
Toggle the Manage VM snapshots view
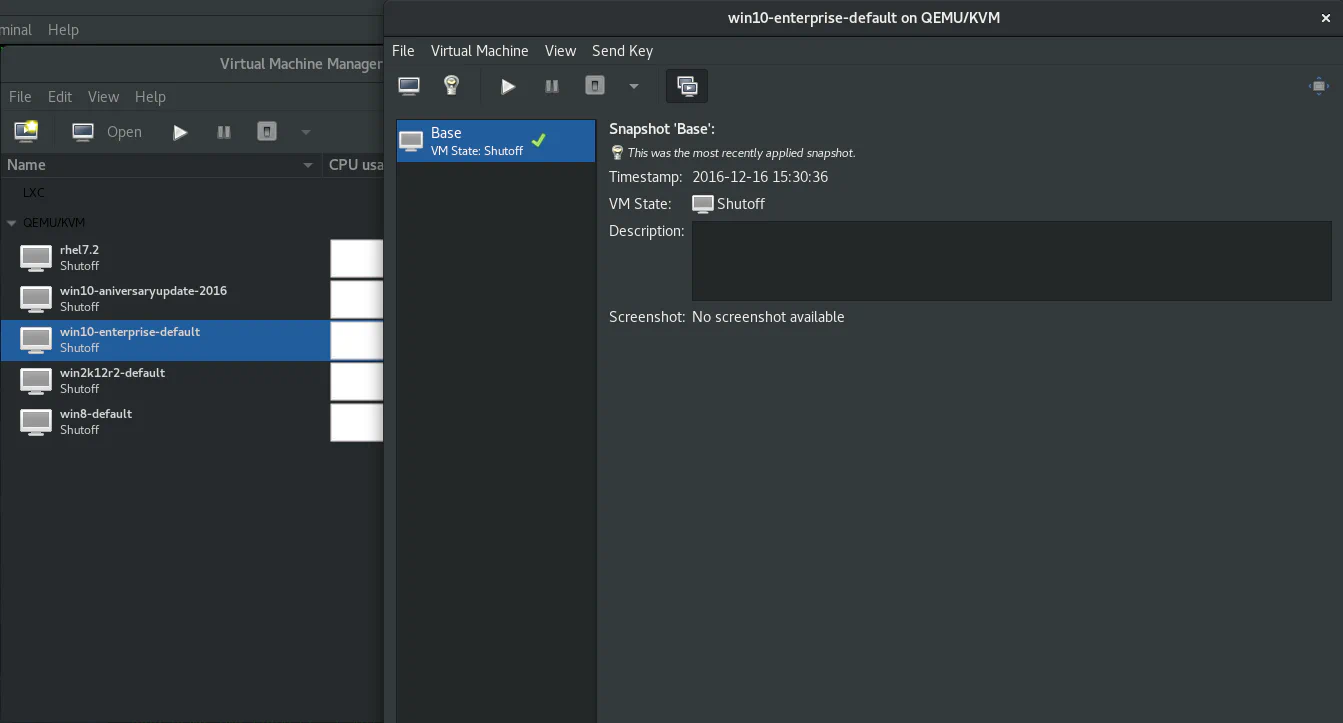[687, 86]
